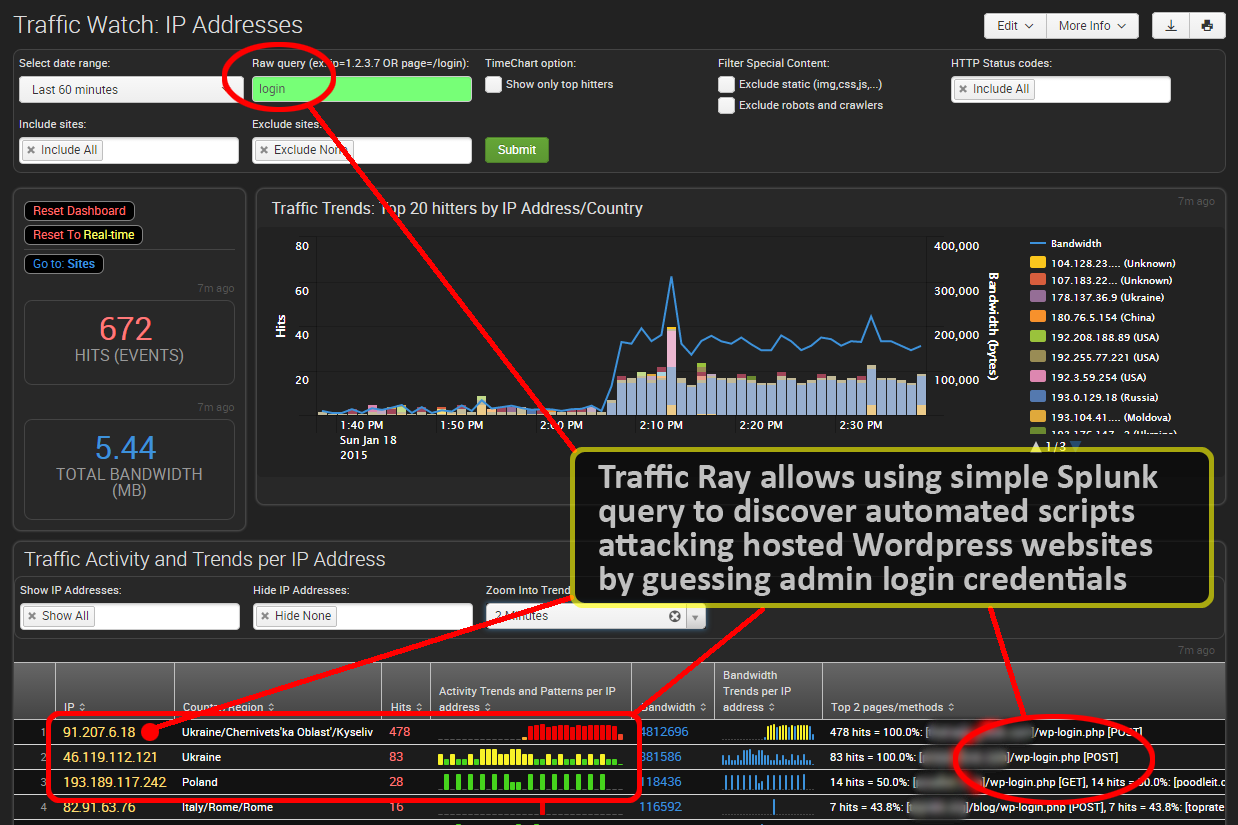Screen dimensions: 1238x825
Task: Click the purple 178.137.36.9 (Ukraine) legend swatch
Action: pos(1037,297)
